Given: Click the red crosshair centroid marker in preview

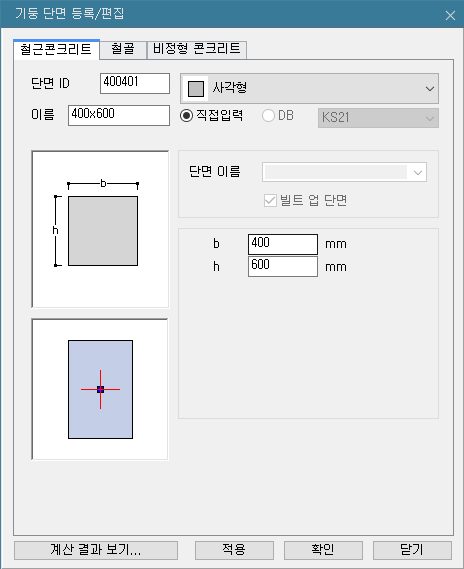Looking at the screenshot, I should point(100,389).
